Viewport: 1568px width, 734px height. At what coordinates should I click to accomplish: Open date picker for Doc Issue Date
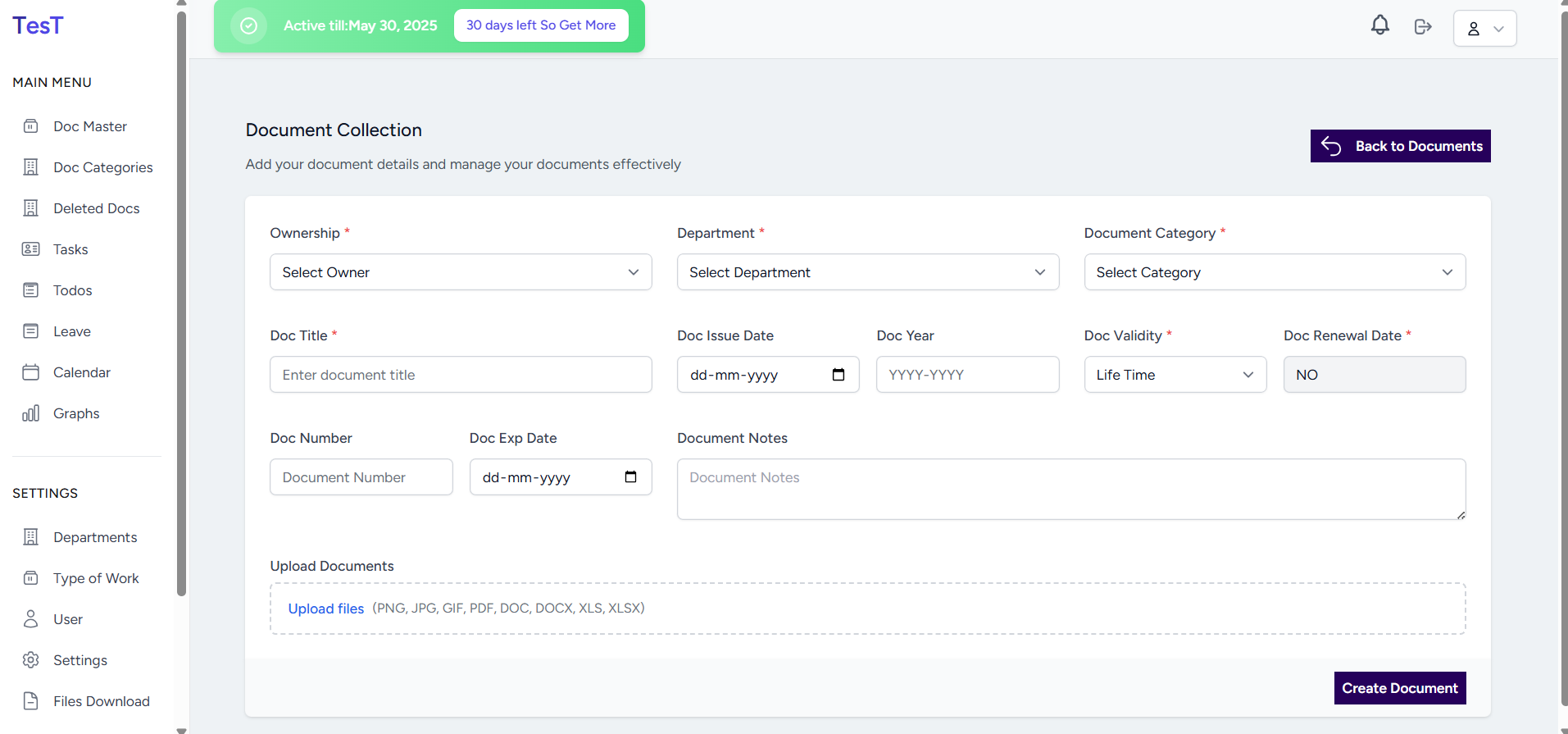point(838,375)
